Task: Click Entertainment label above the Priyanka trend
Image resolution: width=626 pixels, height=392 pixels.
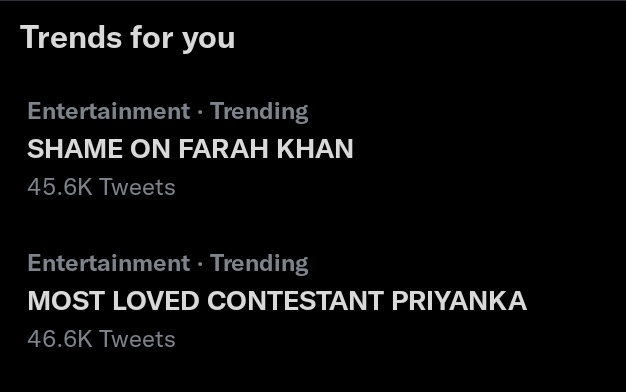Action: [109, 263]
